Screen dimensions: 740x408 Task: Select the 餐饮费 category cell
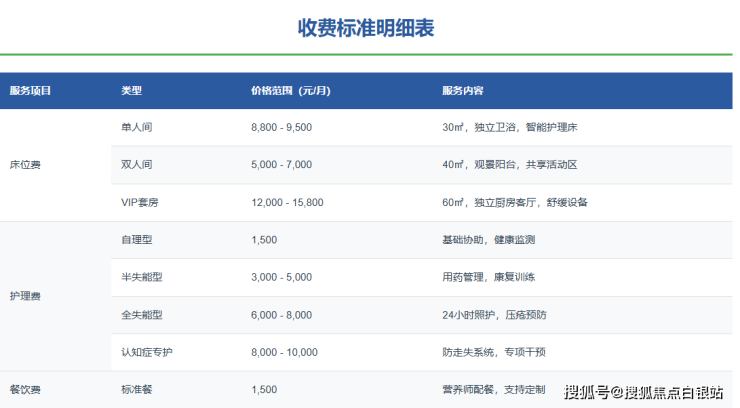coord(25,389)
